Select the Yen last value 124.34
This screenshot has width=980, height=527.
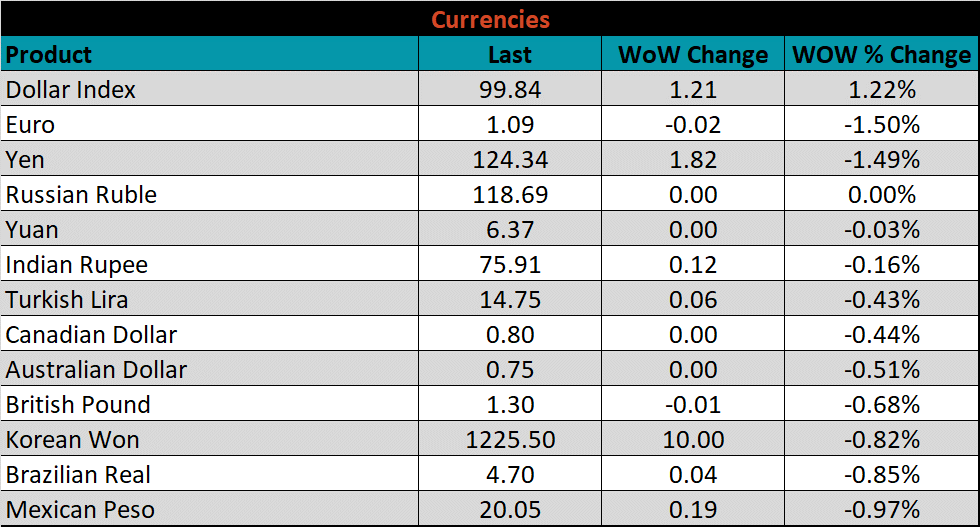[x=510, y=160]
